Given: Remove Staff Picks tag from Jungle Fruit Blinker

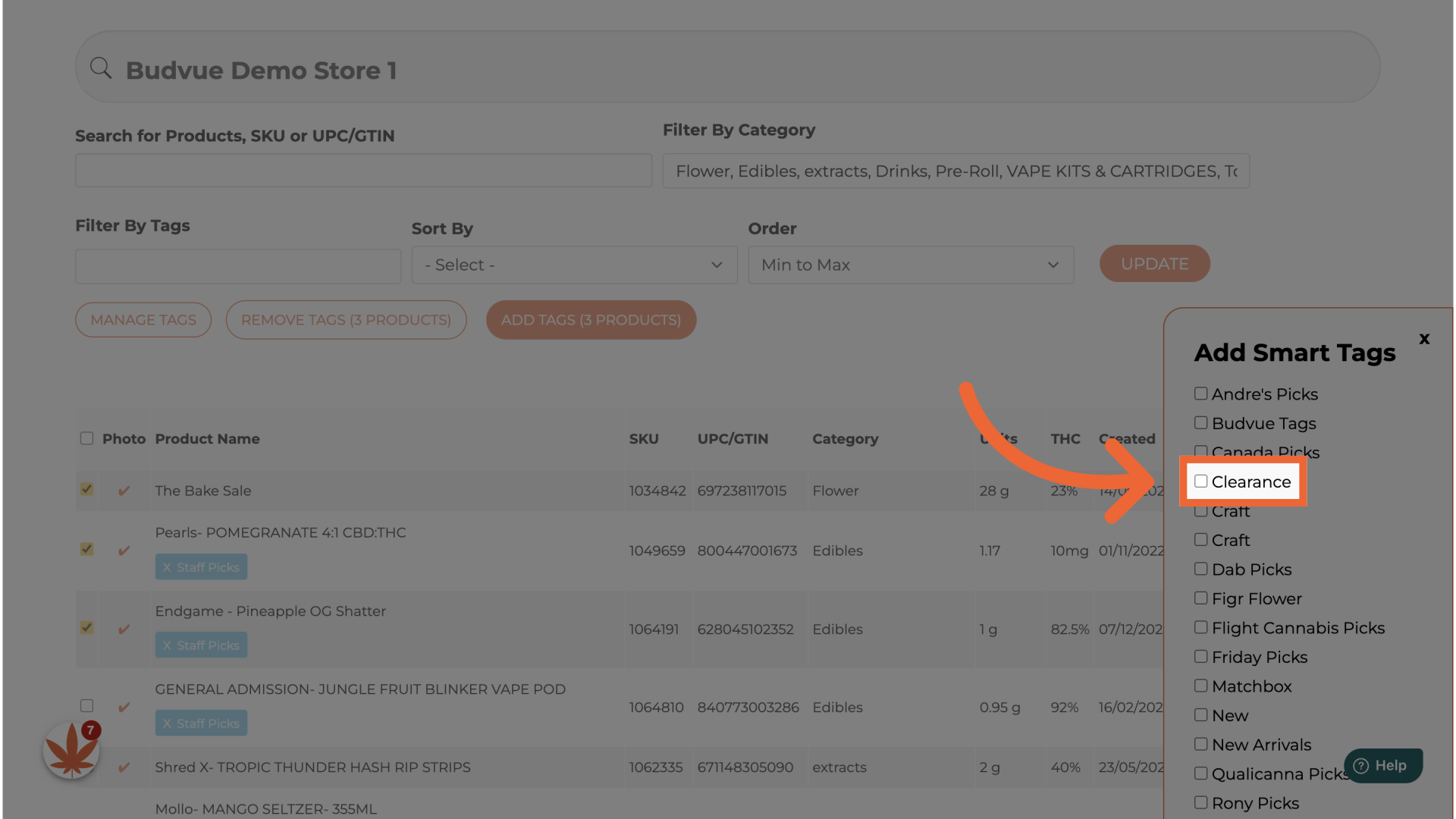Looking at the screenshot, I should pyautogui.click(x=167, y=723).
